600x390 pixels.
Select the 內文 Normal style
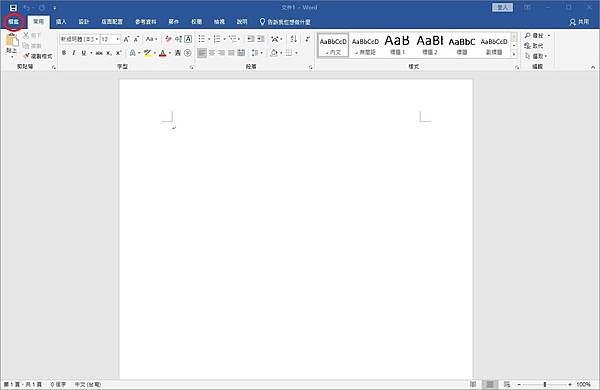tap(333, 46)
